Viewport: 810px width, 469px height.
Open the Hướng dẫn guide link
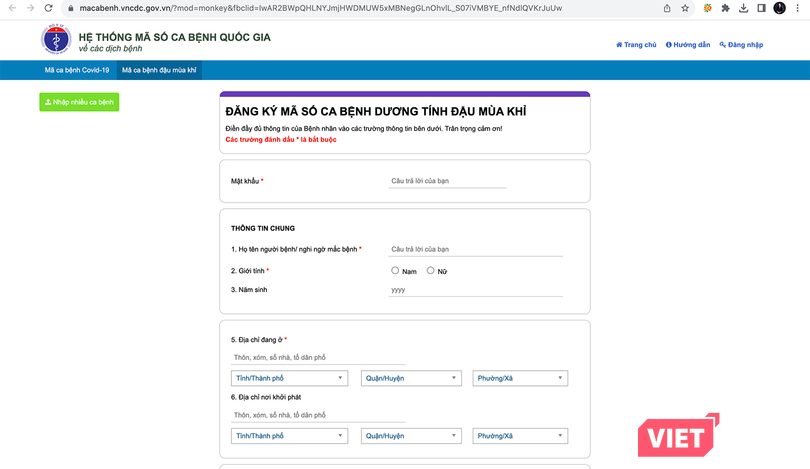(x=688, y=45)
